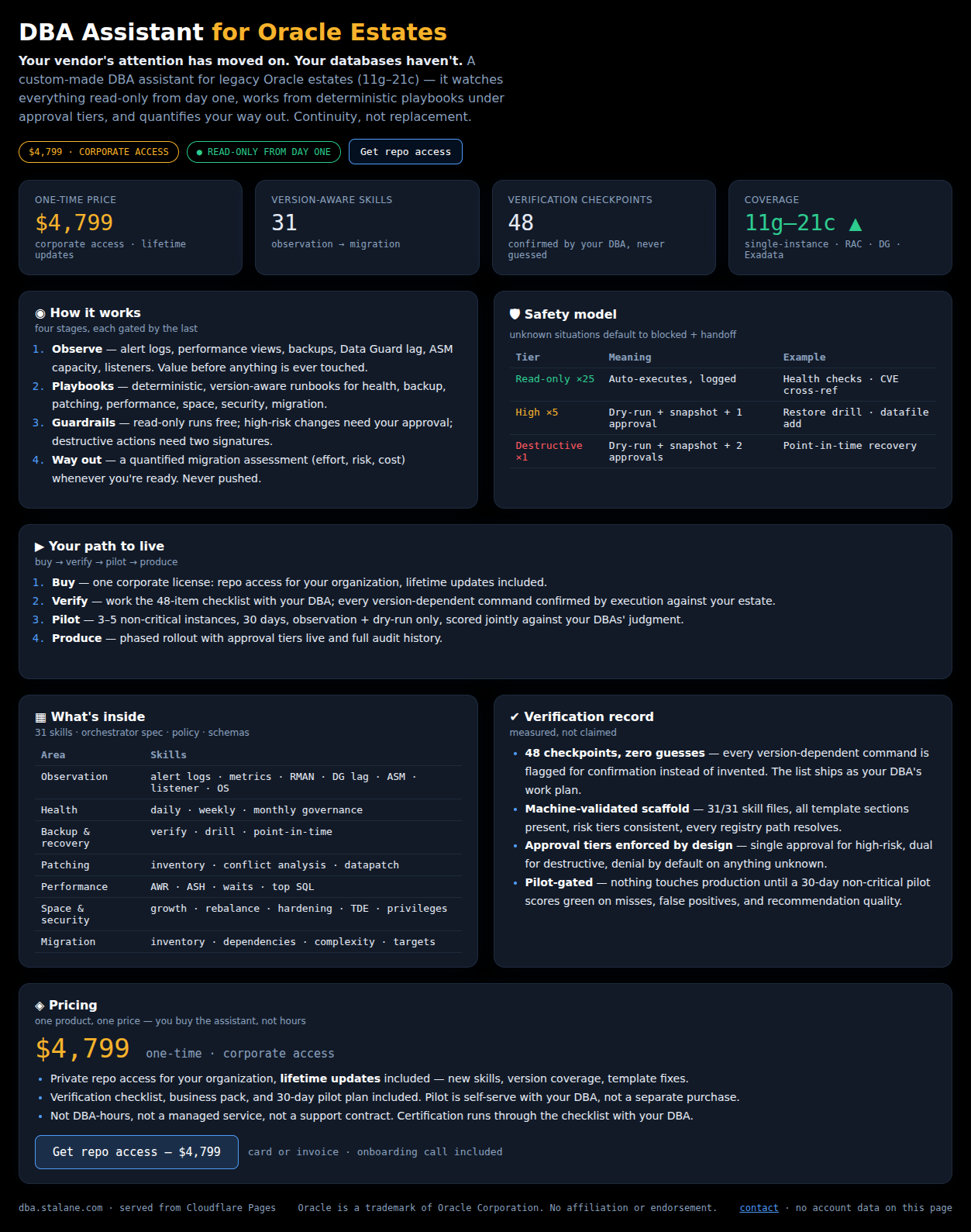Click the DBA Assistant for Oracle Estates title
The width and height of the screenshot is (971, 1232).
232,32
